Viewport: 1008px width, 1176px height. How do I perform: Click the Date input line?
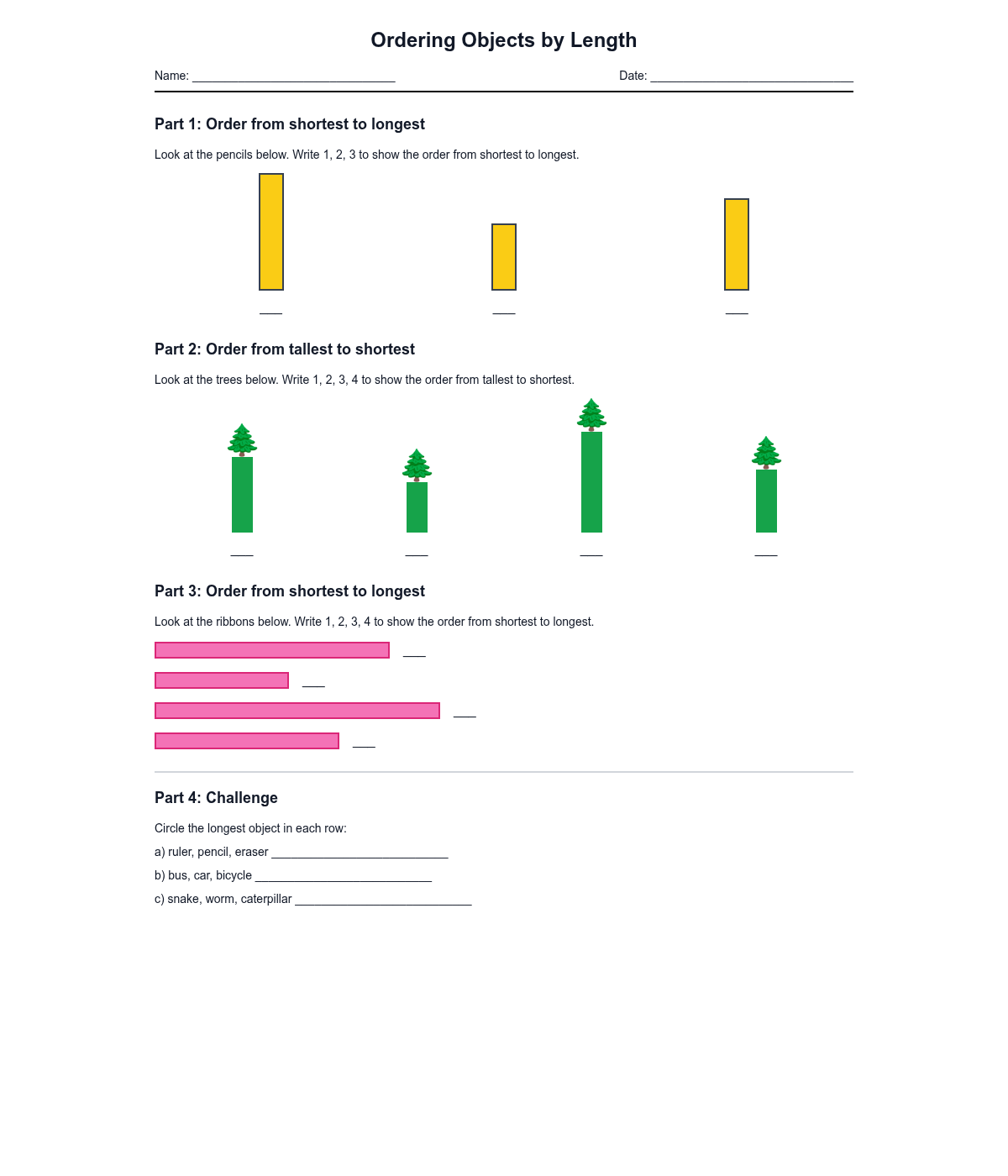[x=752, y=76]
